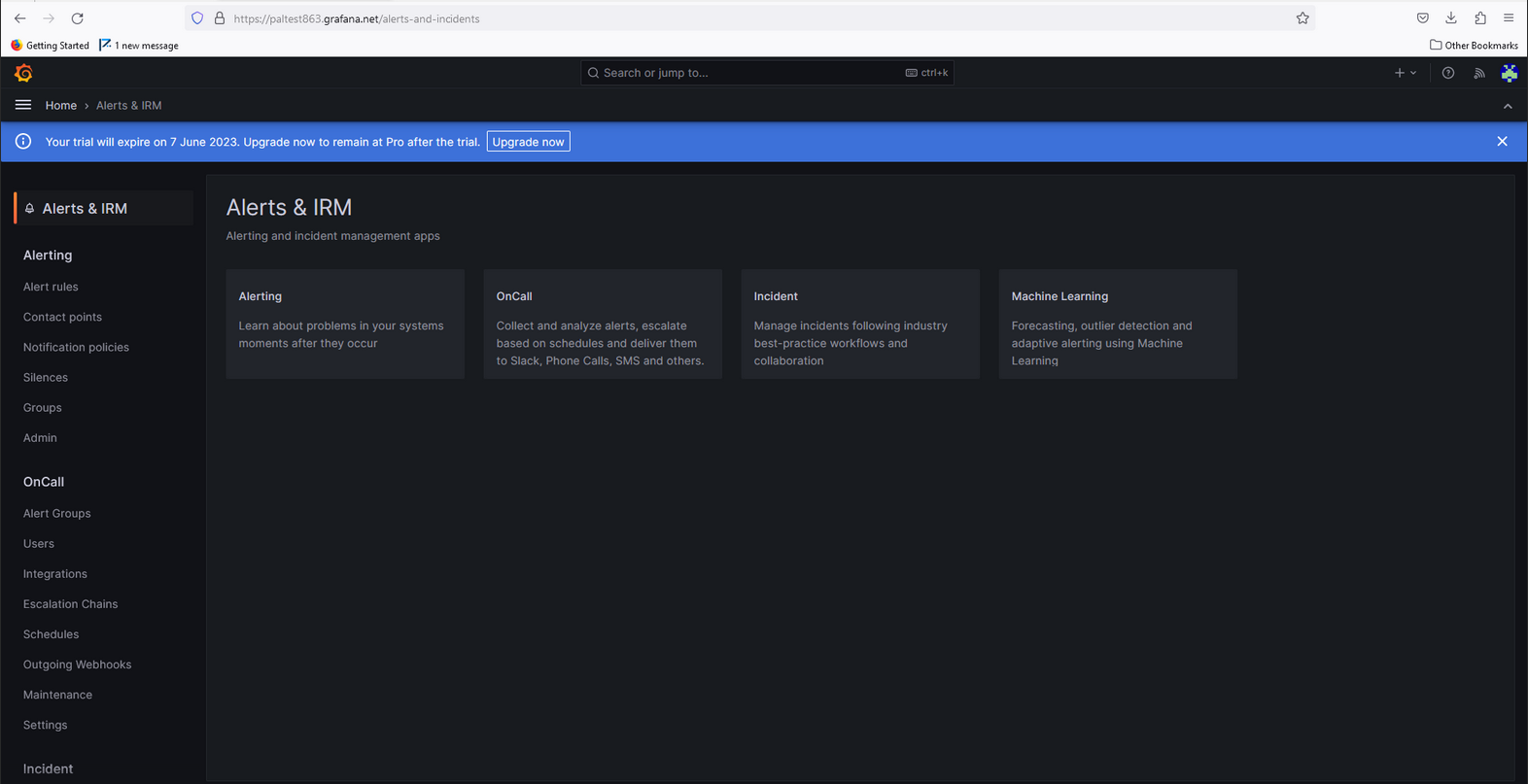Open Silences in sidebar
The height and width of the screenshot is (784, 1528).
tap(46, 377)
